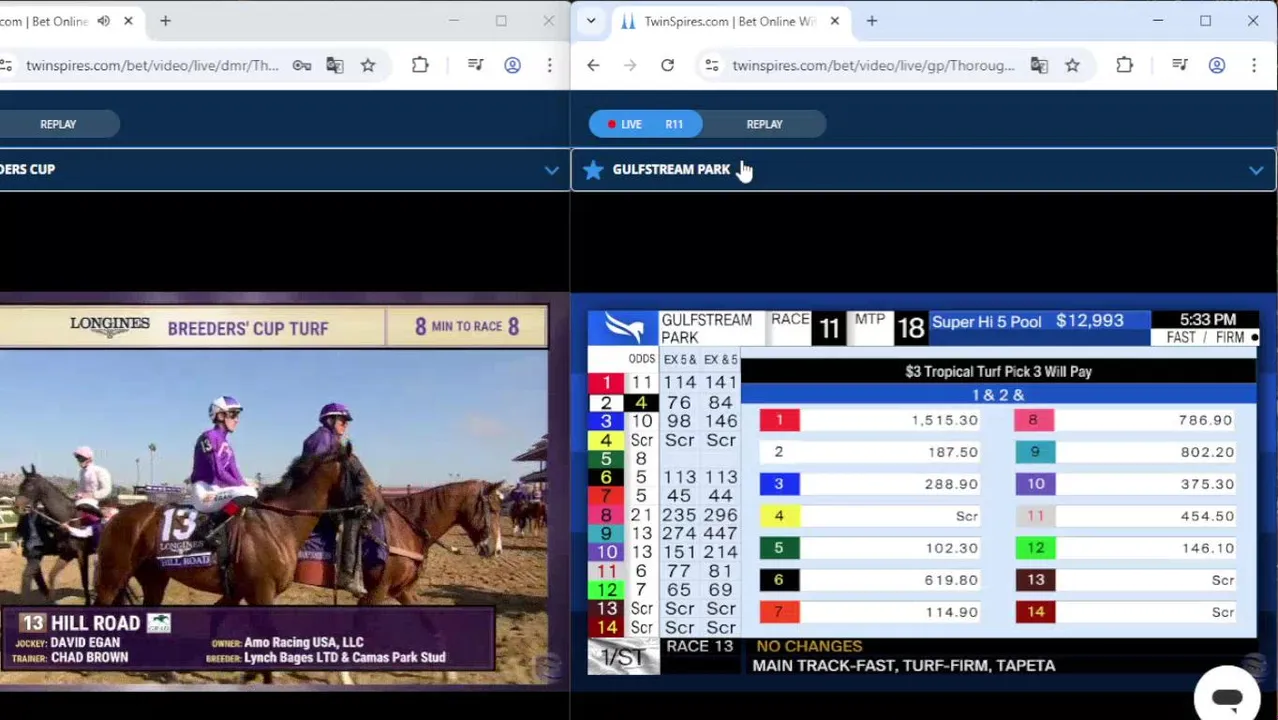Open the Breeders Cup track selector
Image resolution: width=1278 pixels, height=720 pixels.
point(284,170)
